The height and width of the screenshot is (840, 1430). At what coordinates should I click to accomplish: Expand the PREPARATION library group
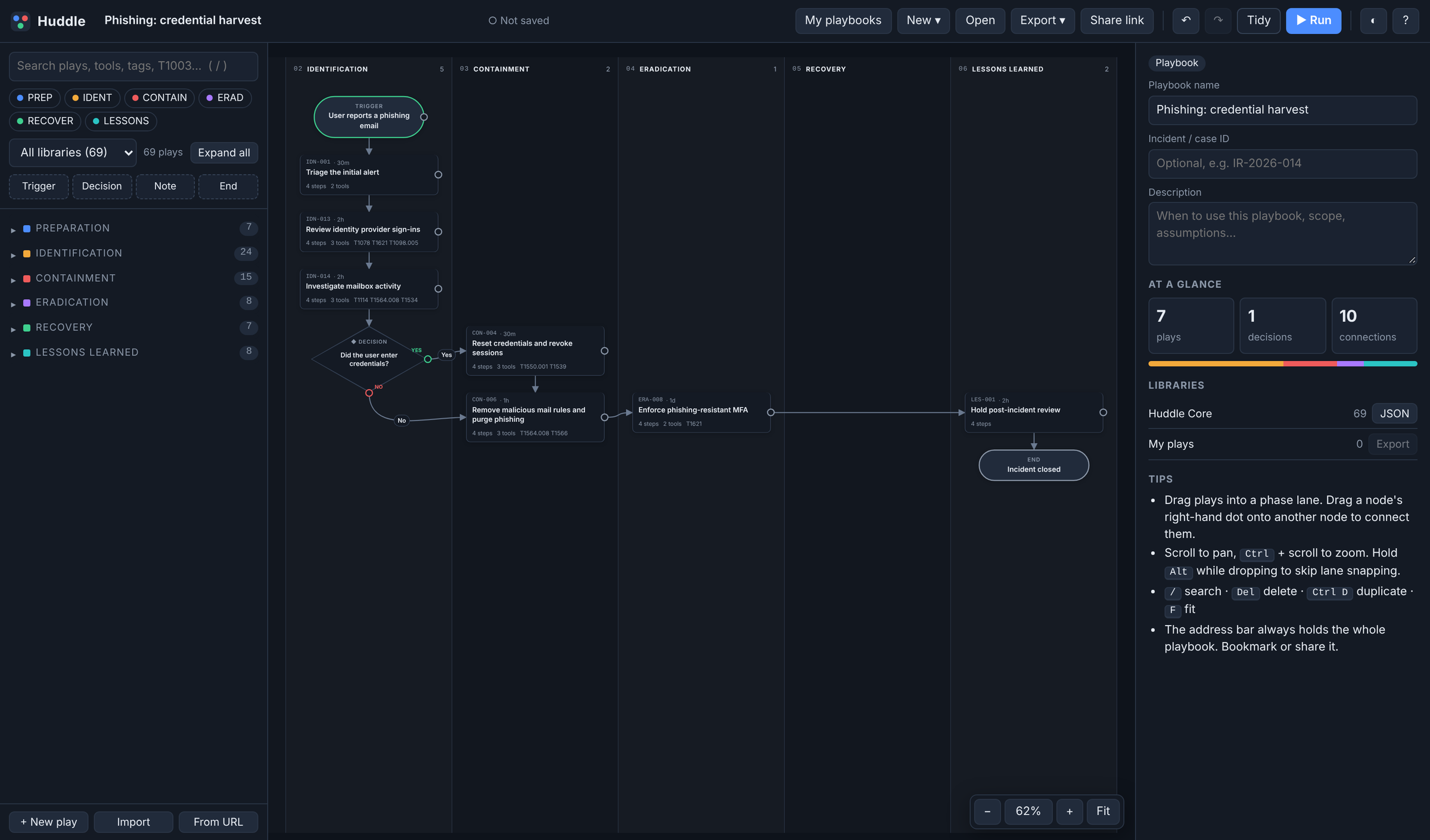point(133,228)
